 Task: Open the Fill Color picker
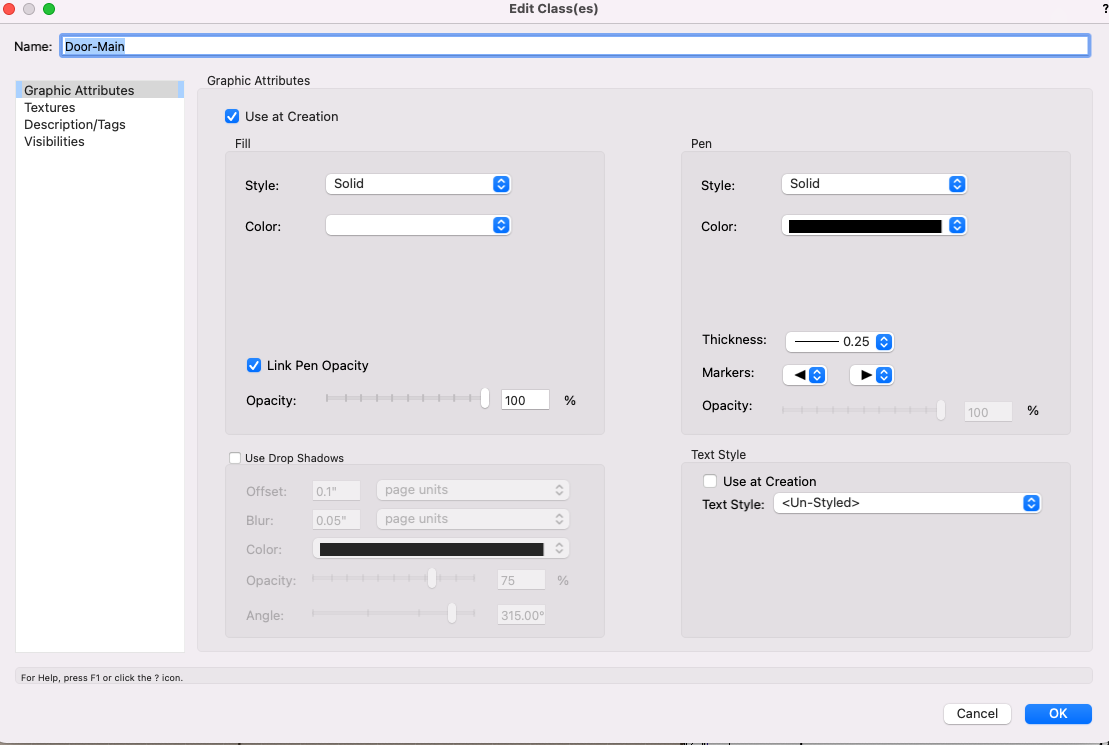418,226
